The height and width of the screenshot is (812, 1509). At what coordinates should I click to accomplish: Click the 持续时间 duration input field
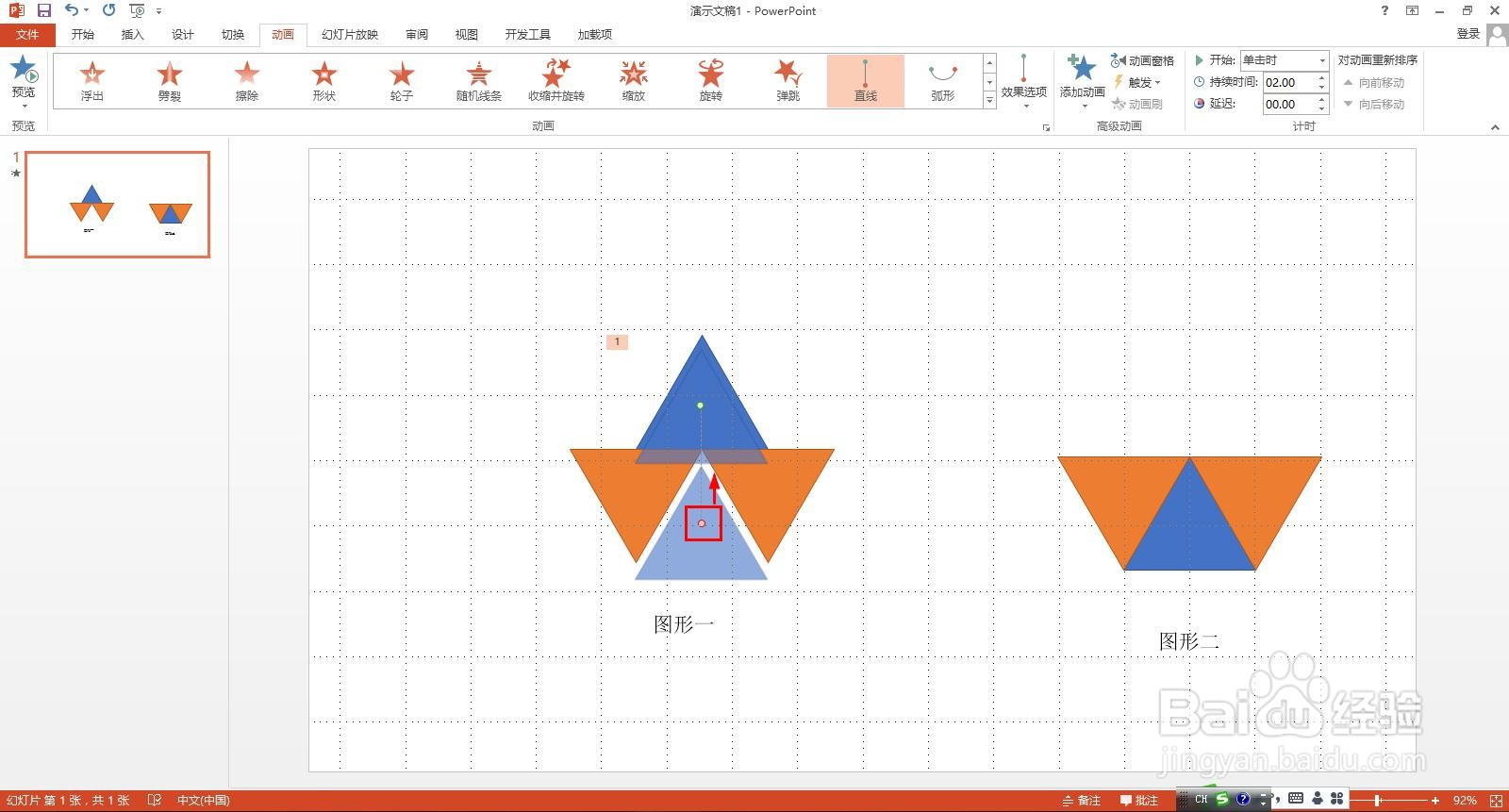(1289, 82)
